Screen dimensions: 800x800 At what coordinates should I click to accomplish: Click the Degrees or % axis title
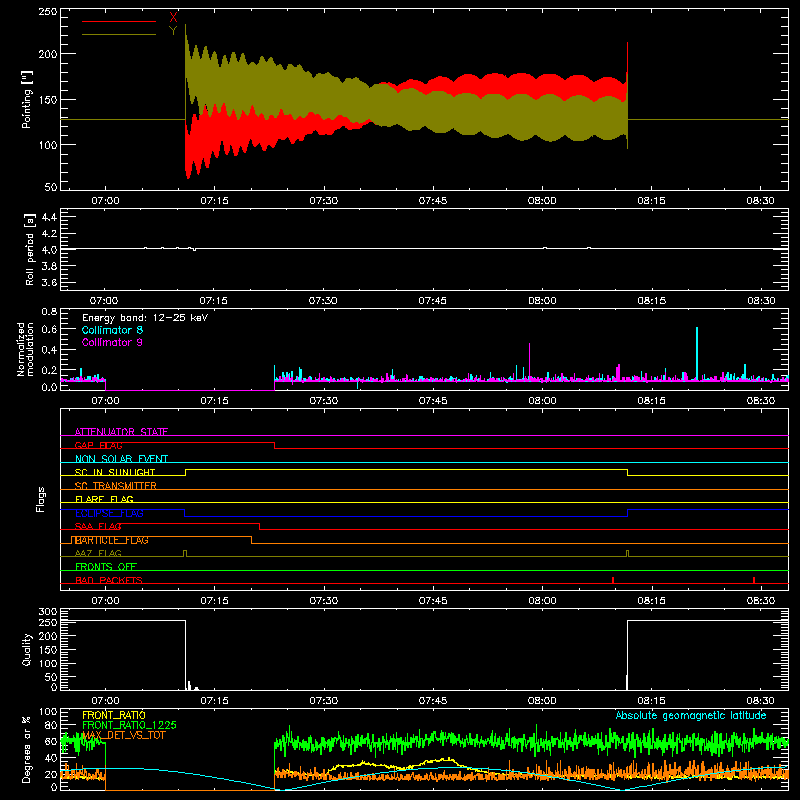pyautogui.click(x=27, y=749)
